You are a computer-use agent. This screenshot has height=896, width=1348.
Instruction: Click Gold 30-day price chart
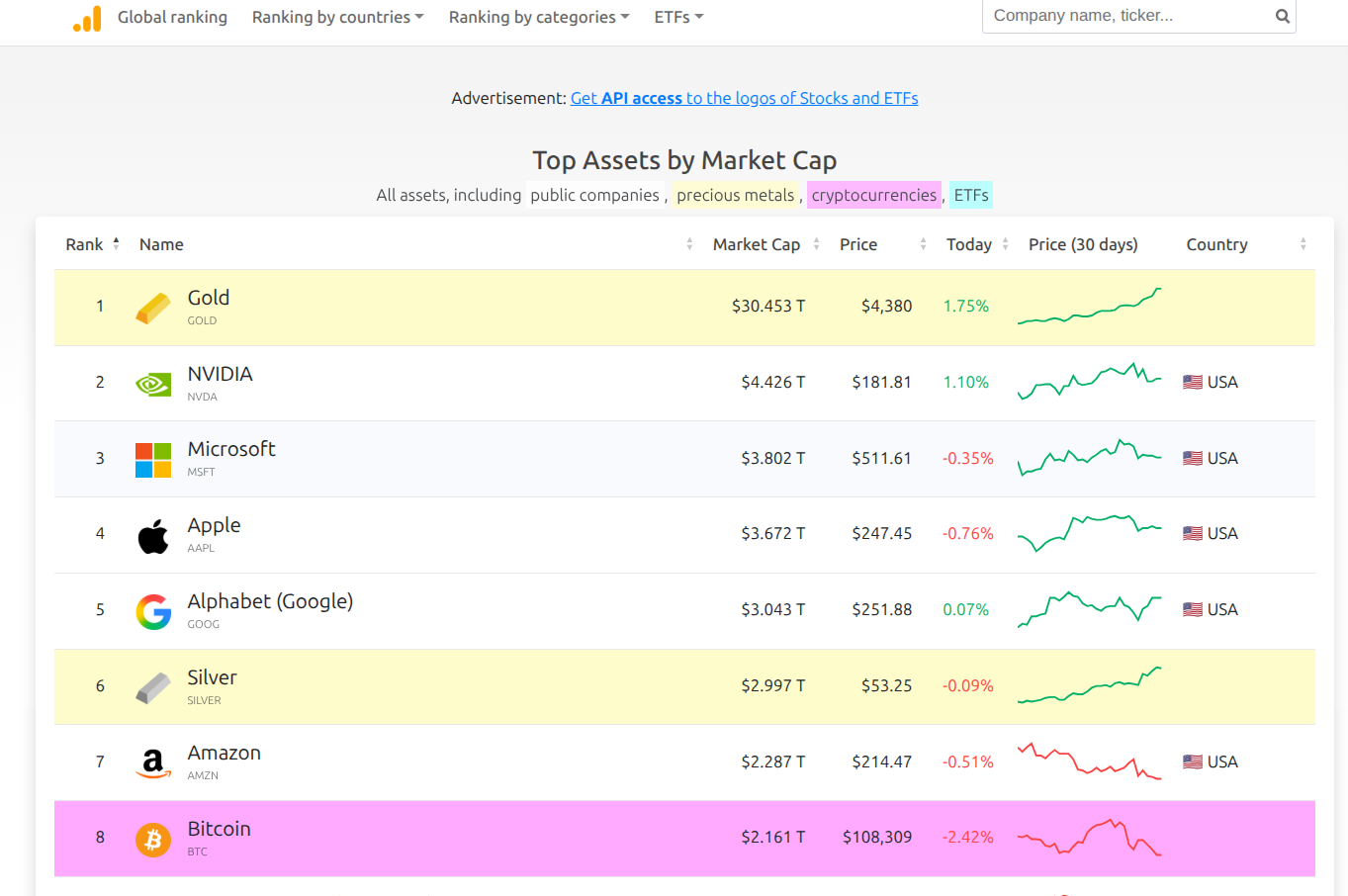pyautogui.click(x=1090, y=306)
